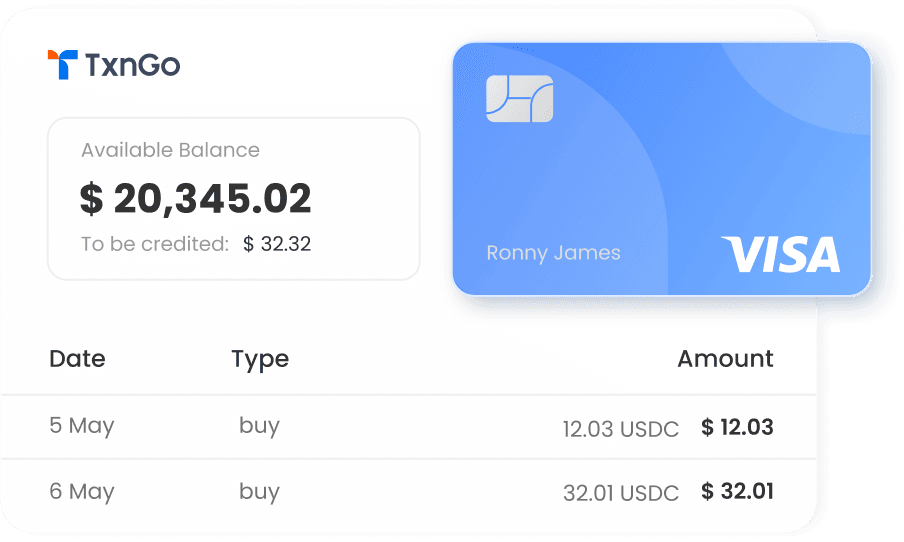Select the blue Visa card
The width and height of the screenshot is (904, 542).
tap(662, 169)
